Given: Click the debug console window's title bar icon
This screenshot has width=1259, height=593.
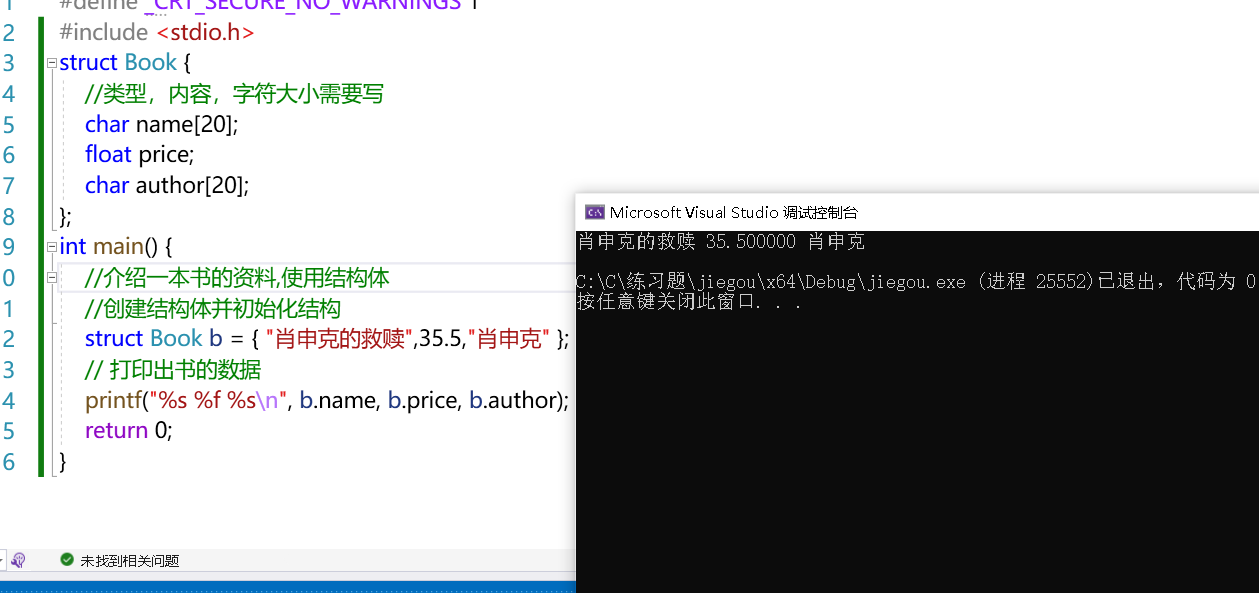Looking at the screenshot, I should coord(594,212).
